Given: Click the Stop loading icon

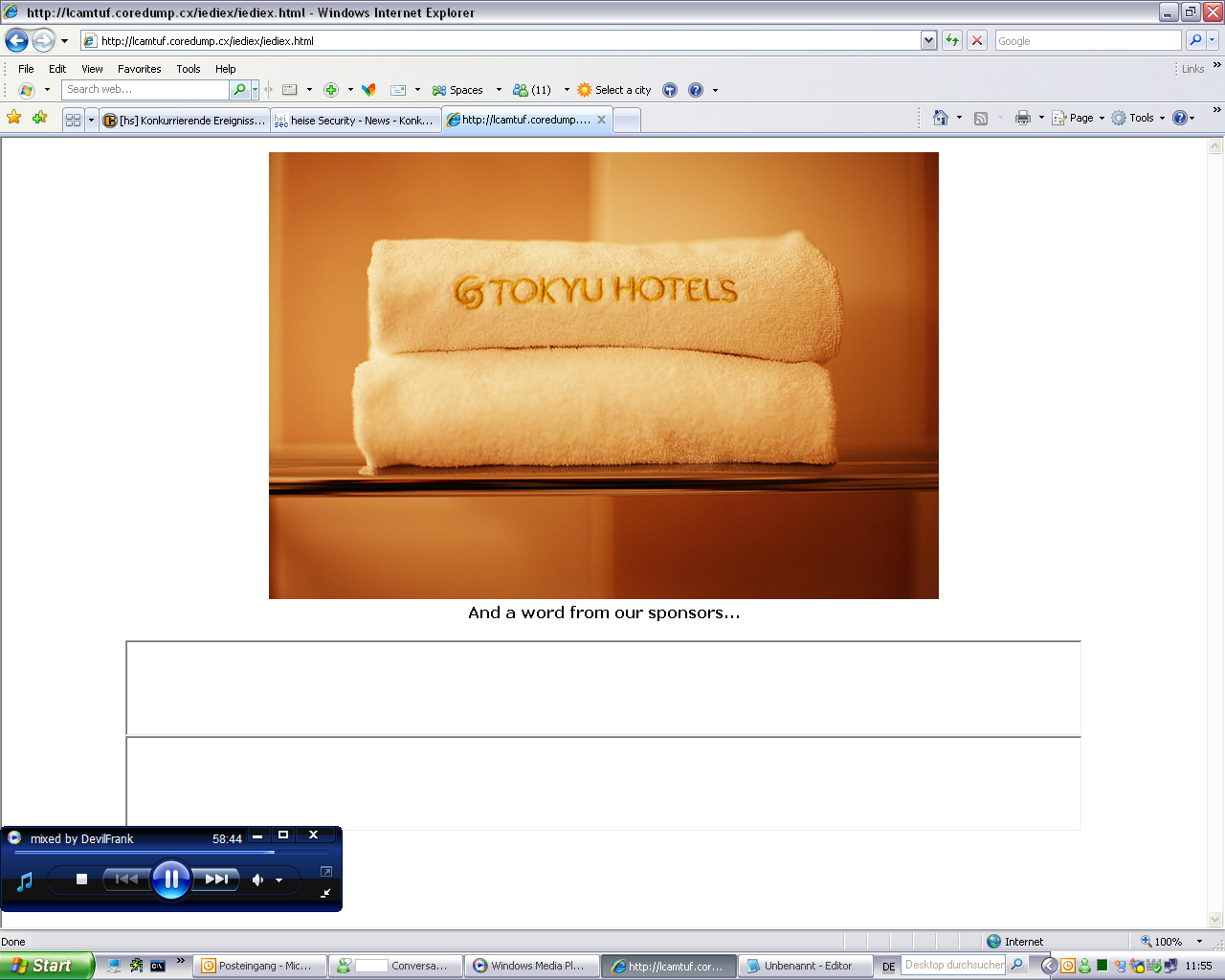Looking at the screenshot, I should point(977,40).
